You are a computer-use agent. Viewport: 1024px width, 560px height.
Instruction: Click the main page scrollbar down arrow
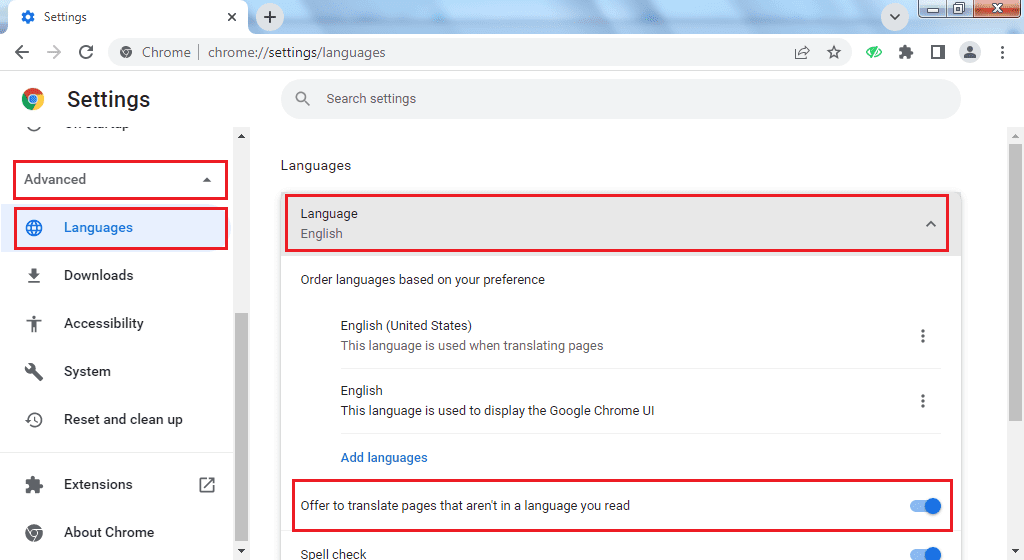point(1015,551)
